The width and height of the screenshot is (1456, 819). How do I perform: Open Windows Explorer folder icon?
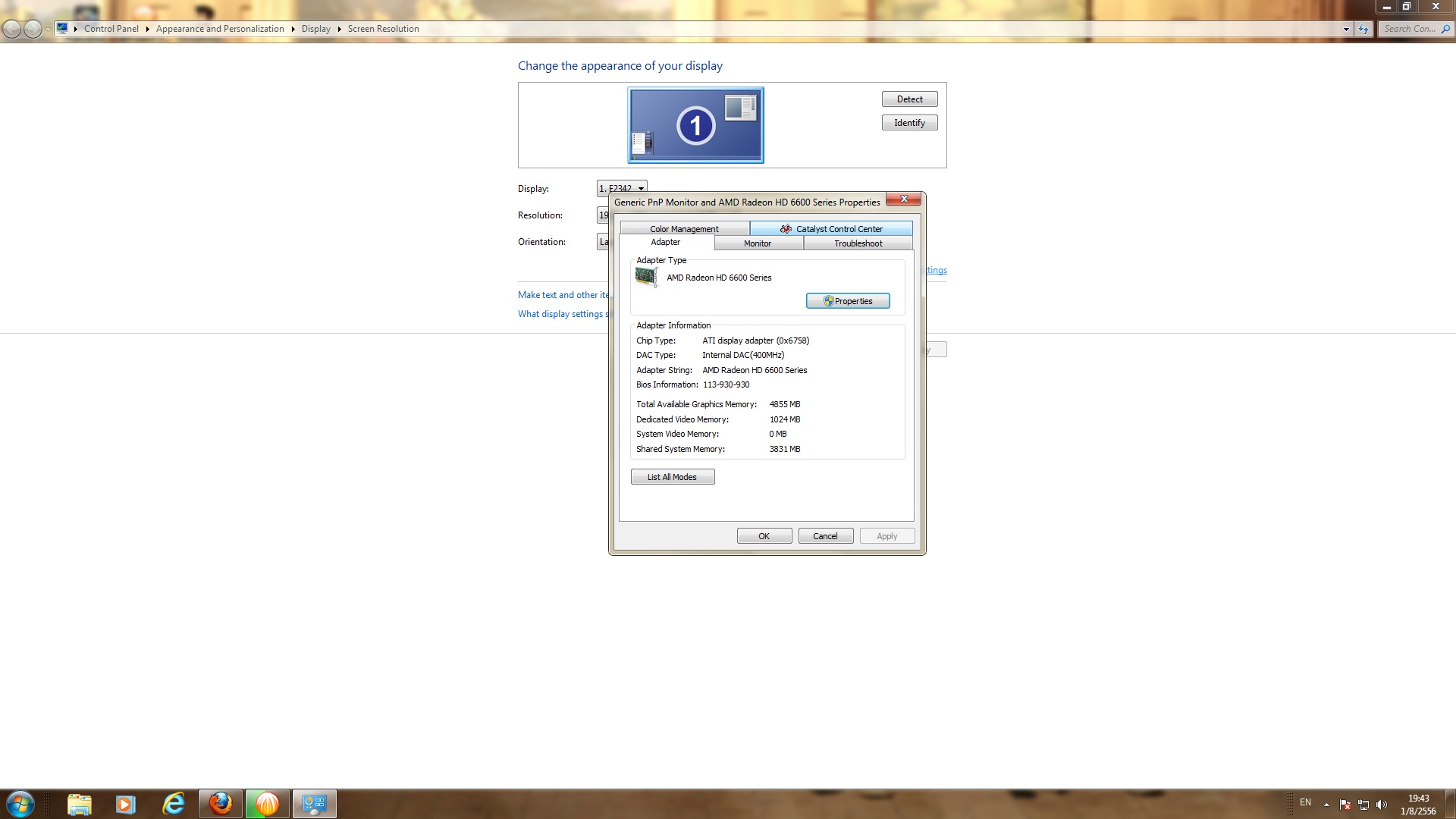(x=79, y=803)
